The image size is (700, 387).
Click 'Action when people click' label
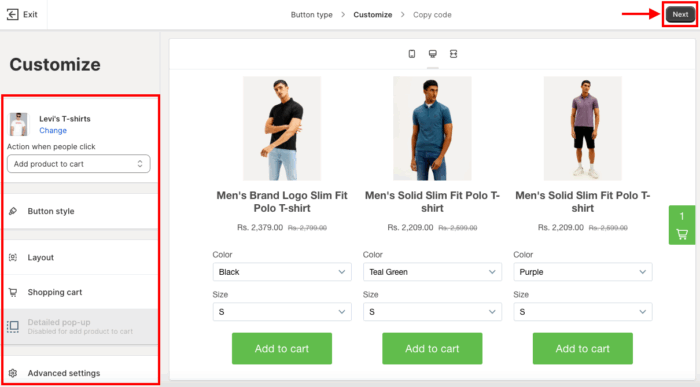[51, 146]
